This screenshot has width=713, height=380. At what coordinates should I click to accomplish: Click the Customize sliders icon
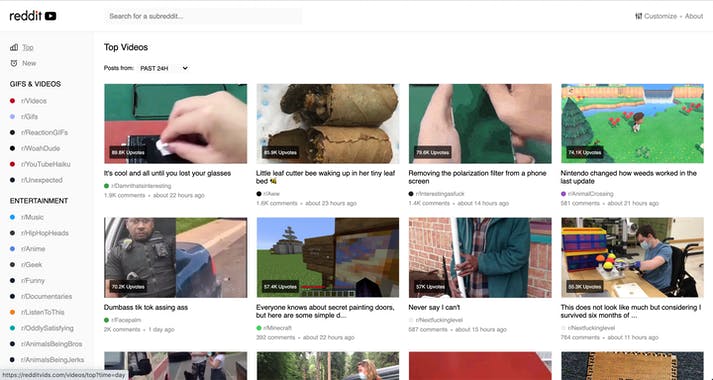coord(638,16)
